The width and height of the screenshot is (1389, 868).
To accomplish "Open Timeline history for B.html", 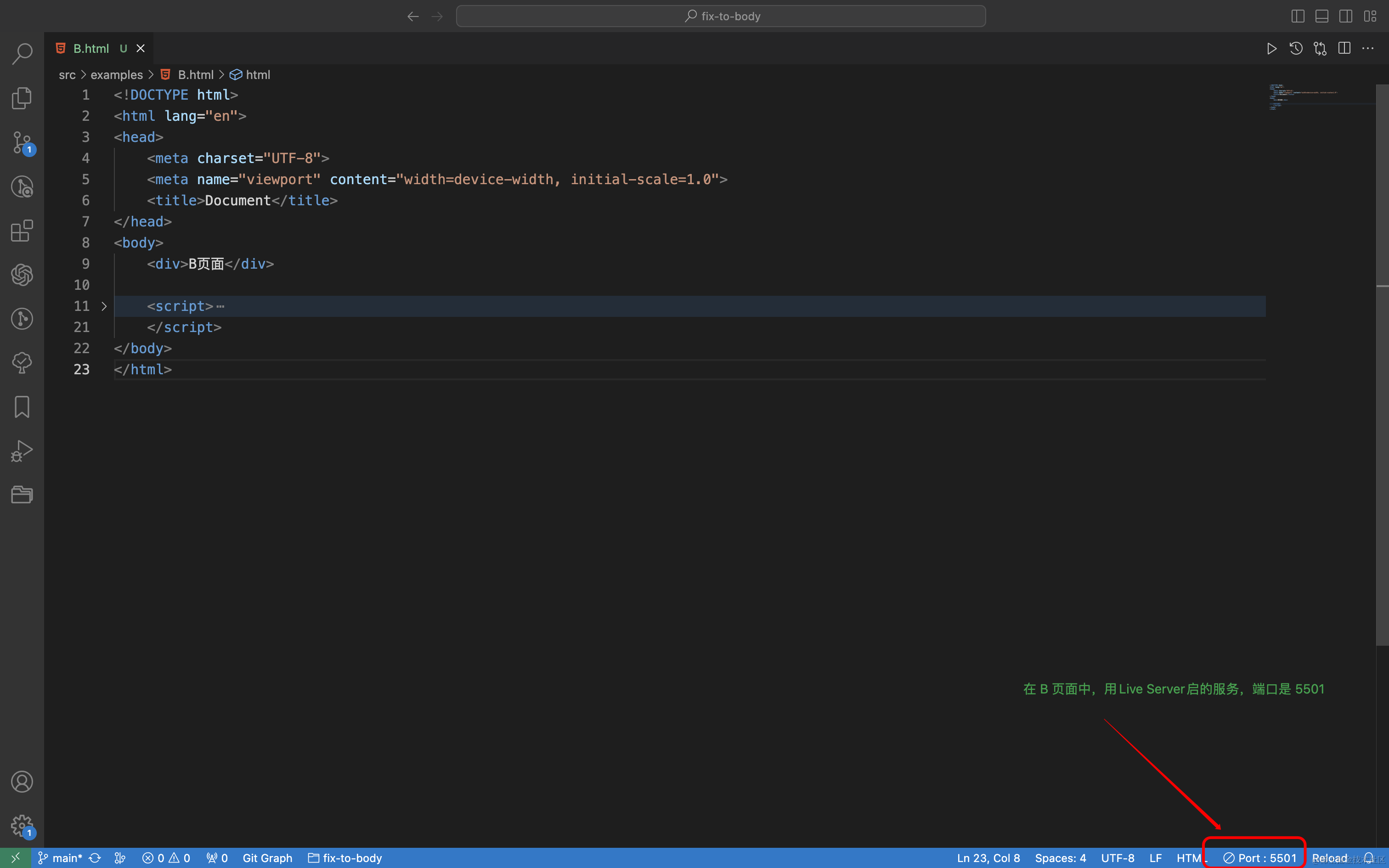I will 1295,48.
